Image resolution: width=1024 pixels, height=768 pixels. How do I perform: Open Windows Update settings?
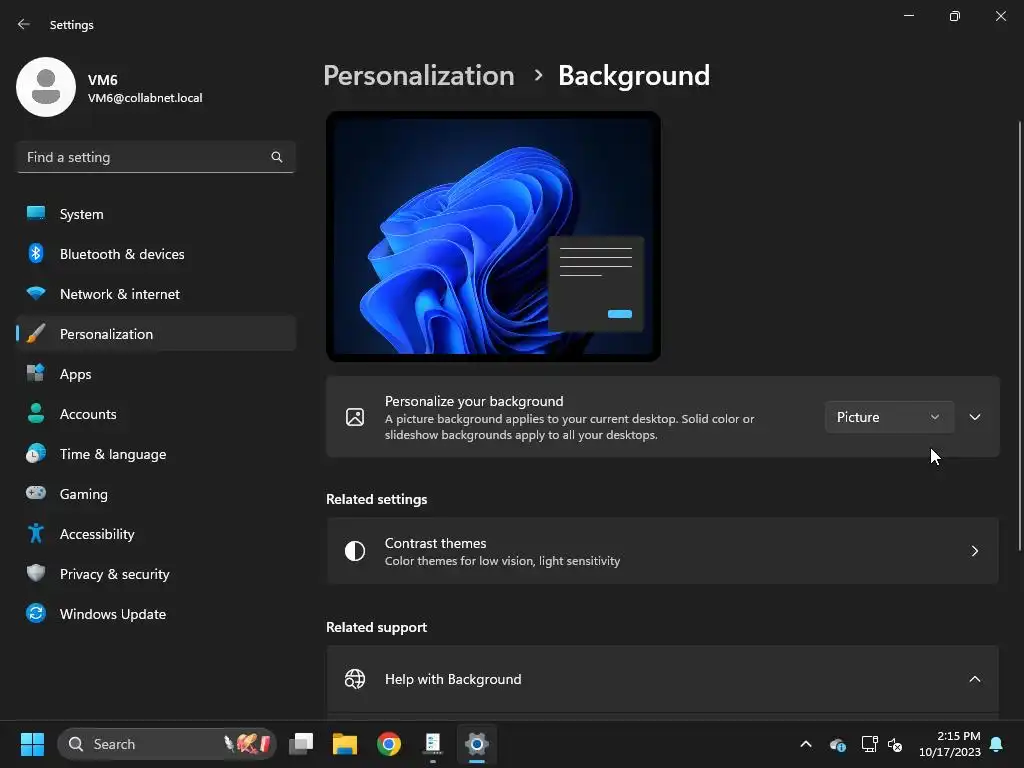pos(156,613)
